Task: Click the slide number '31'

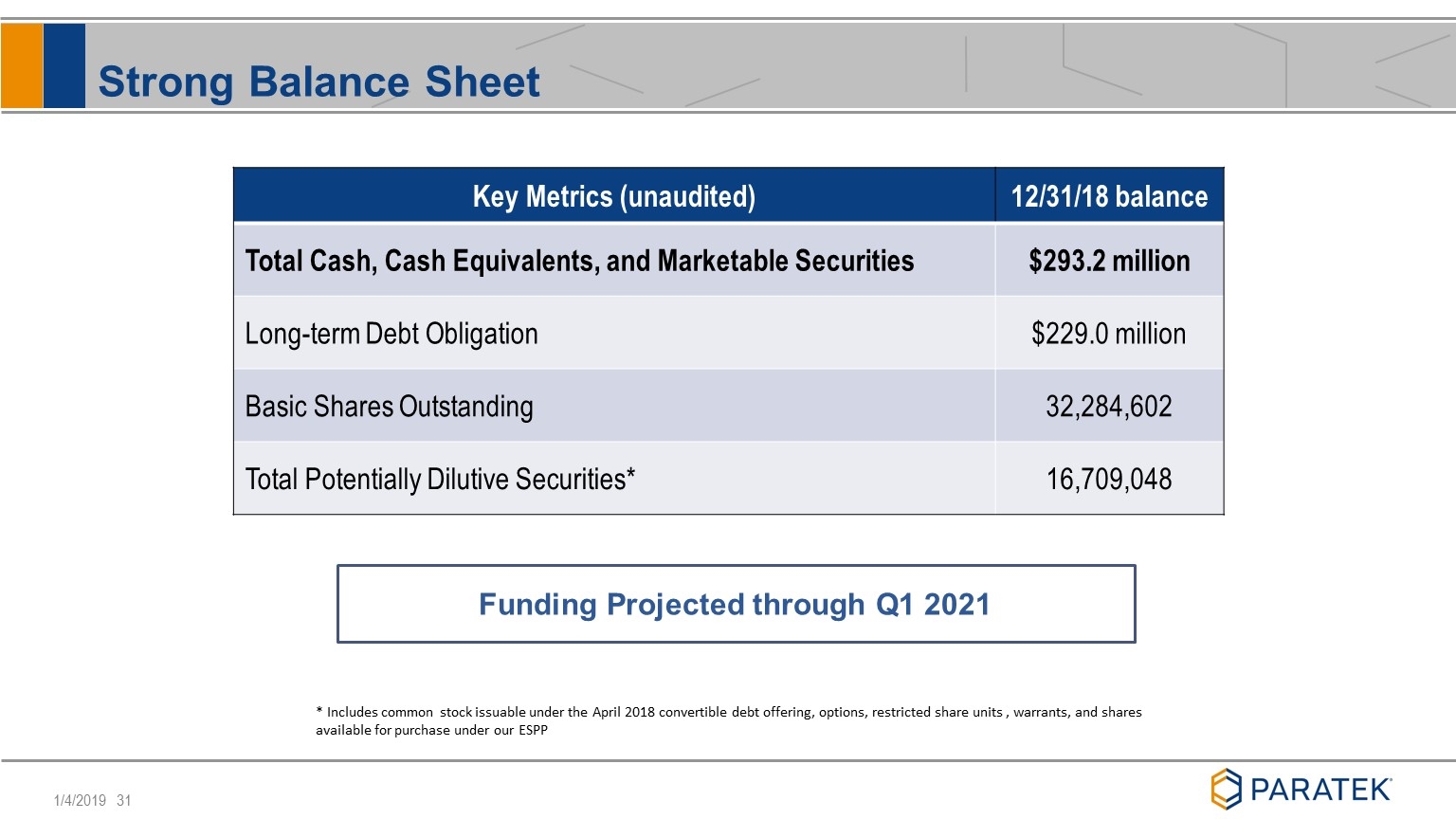Action: (x=124, y=800)
